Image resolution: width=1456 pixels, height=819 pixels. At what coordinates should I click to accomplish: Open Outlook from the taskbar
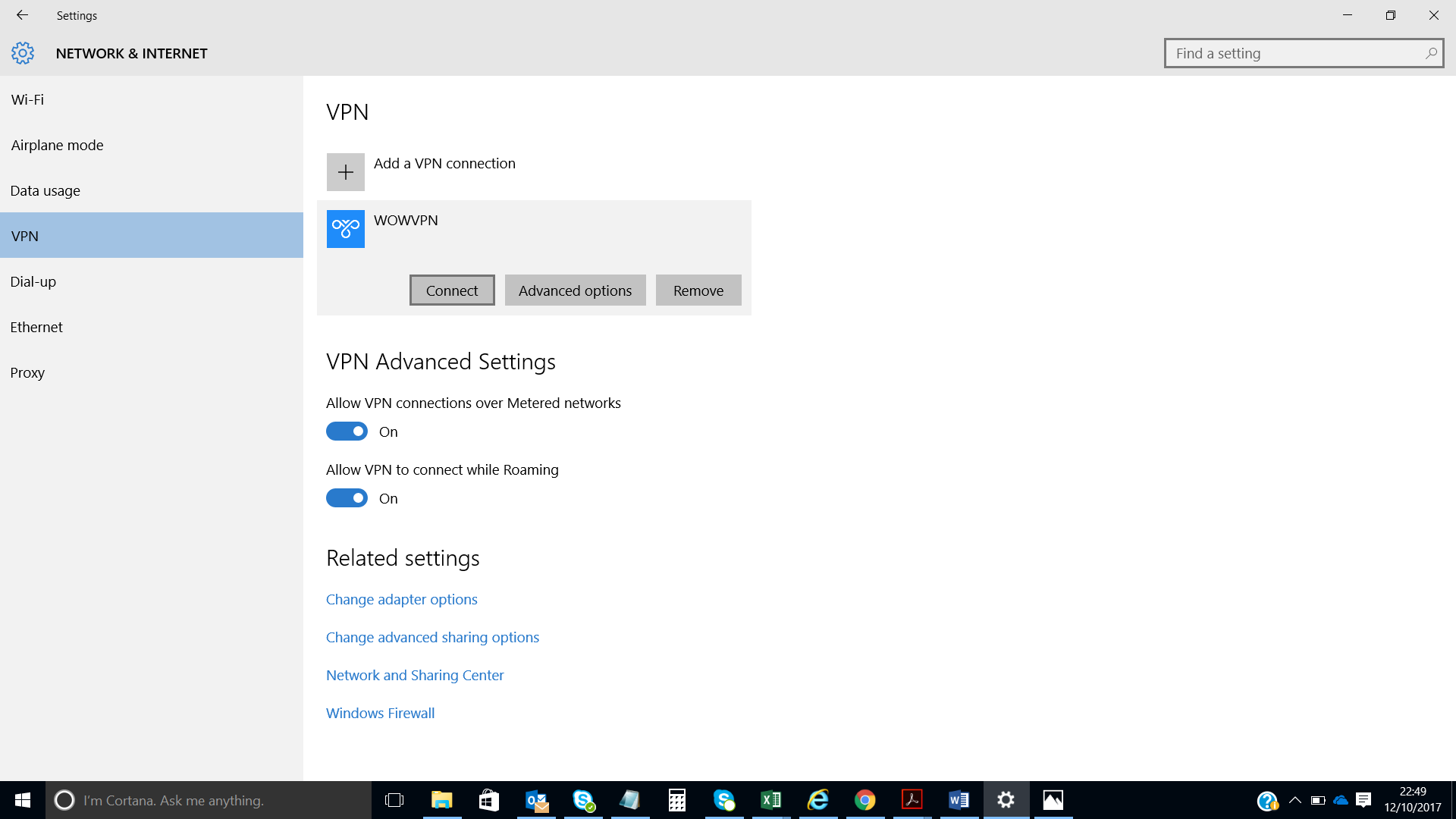[536, 800]
